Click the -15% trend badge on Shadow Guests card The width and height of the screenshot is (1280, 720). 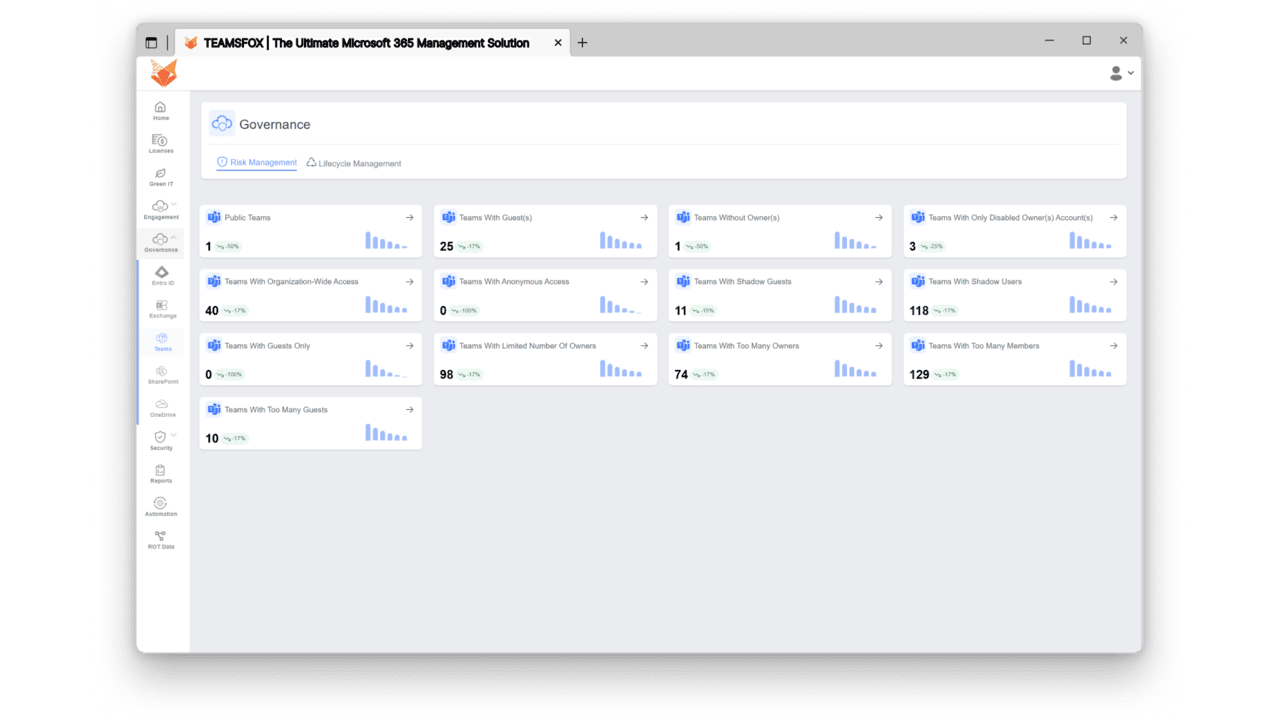[705, 310]
